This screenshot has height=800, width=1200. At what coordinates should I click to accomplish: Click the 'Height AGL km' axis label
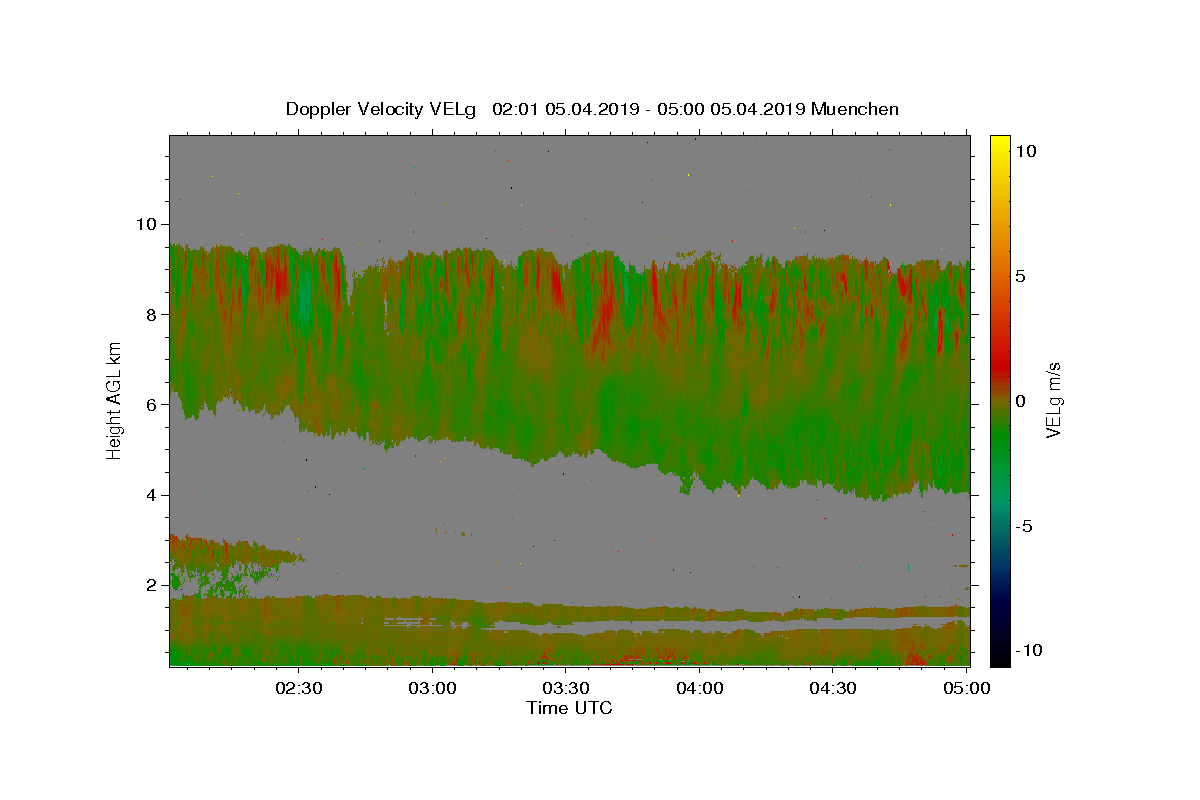pyautogui.click(x=115, y=400)
